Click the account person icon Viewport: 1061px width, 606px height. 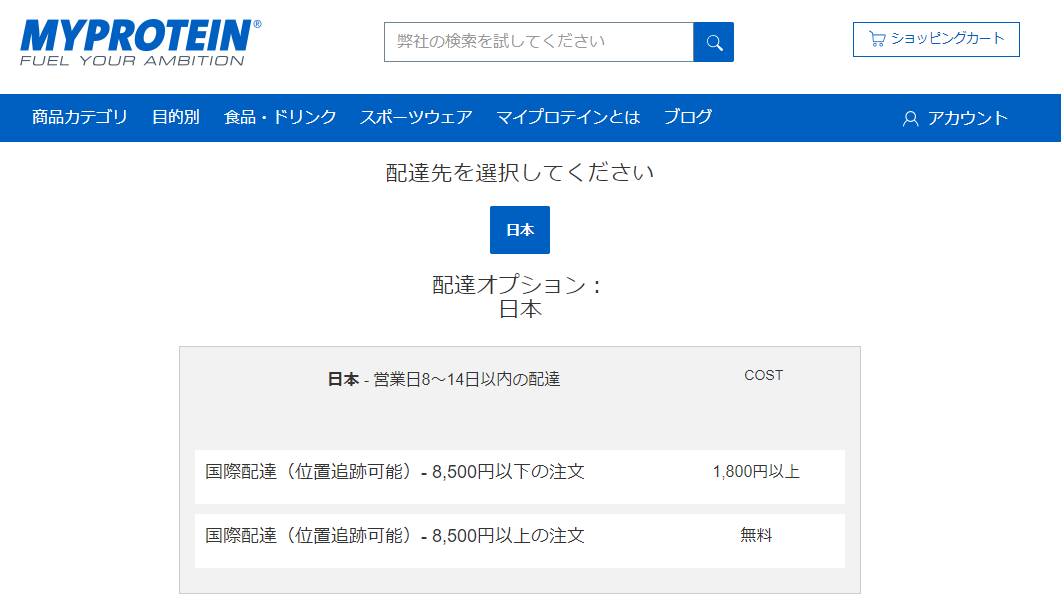point(911,119)
